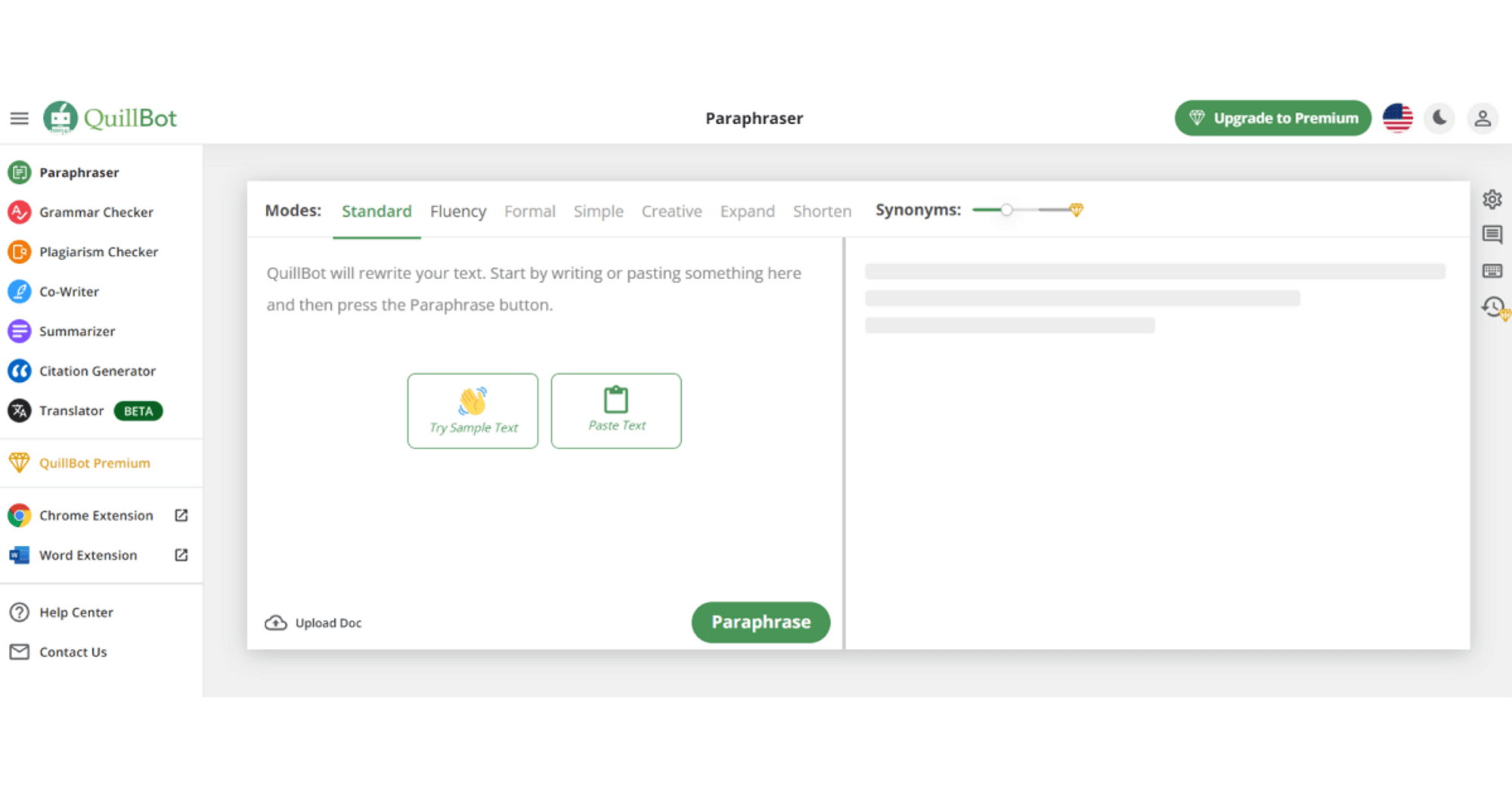Screen dimensions: 1512x794
Task: Switch to the Fluency mode tab
Action: (x=458, y=211)
